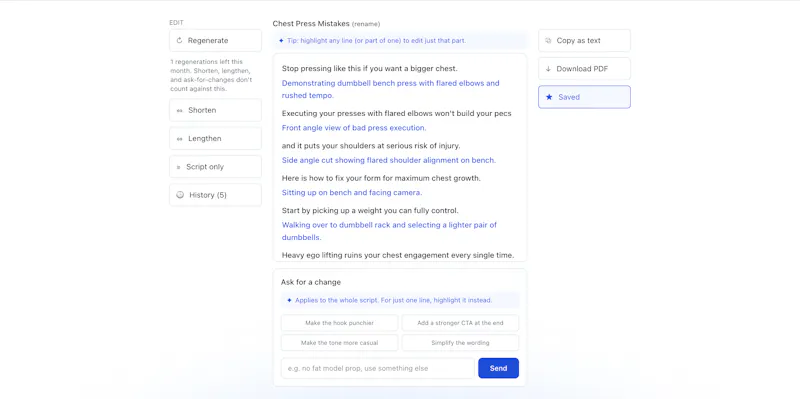Click the 'Chest Press Mistakes' title
The height and width of the screenshot is (399, 800).
click(311, 23)
